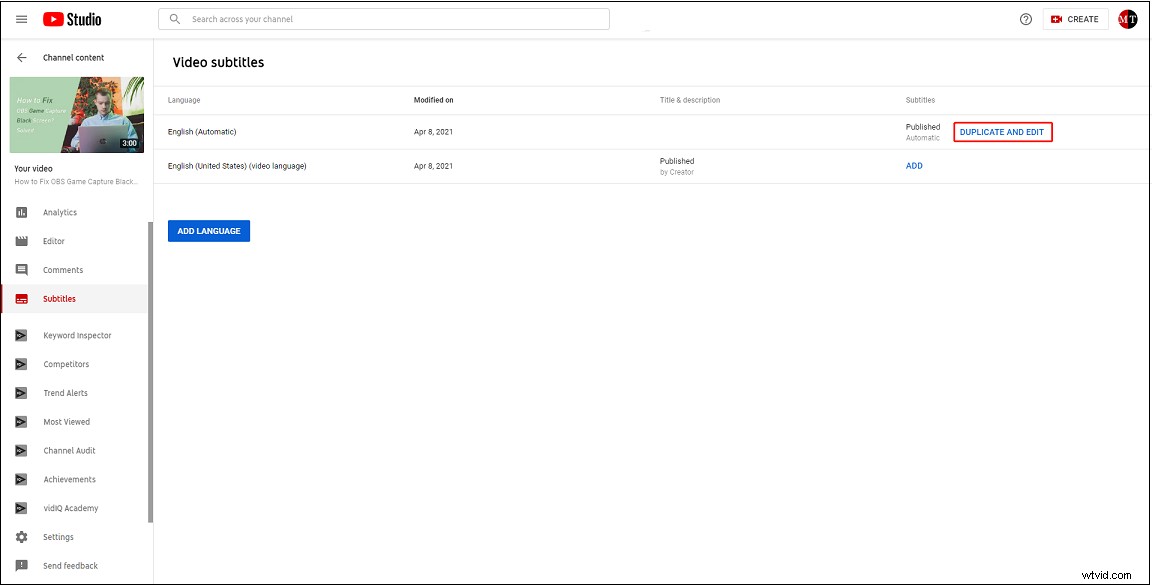Open Trend Alerts in the sidebar
The height and width of the screenshot is (585, 1152).
click(x=21, y=392)
